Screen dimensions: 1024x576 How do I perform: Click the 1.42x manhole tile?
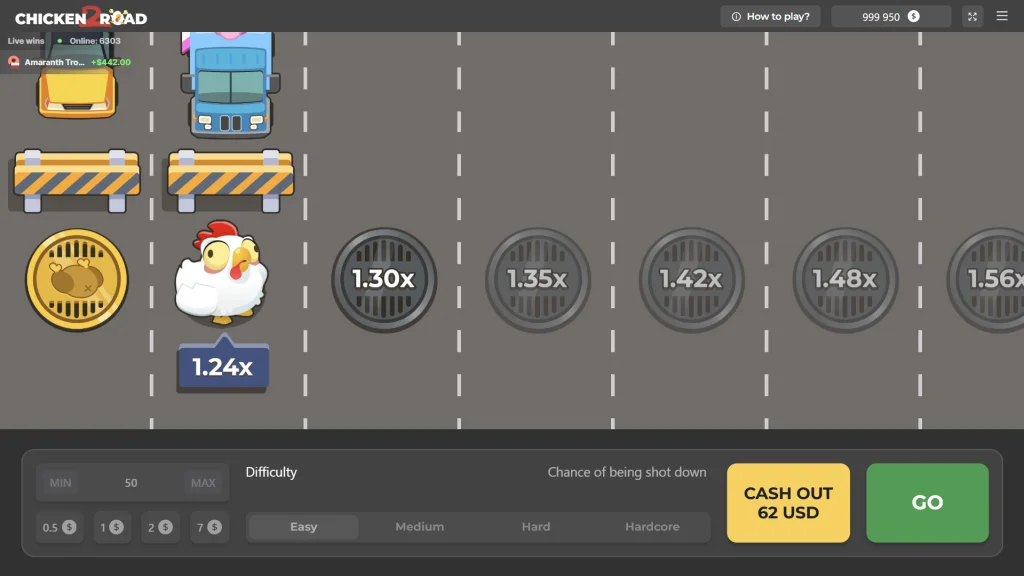point(692,280)
